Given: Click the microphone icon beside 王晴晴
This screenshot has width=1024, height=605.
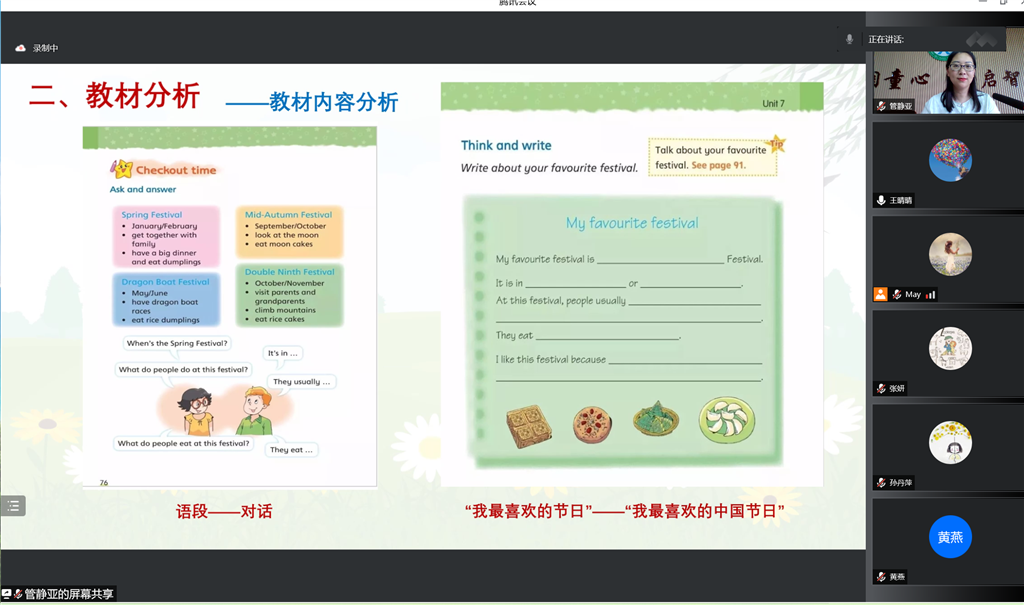Looking at the screenshot, I should 882,200.
